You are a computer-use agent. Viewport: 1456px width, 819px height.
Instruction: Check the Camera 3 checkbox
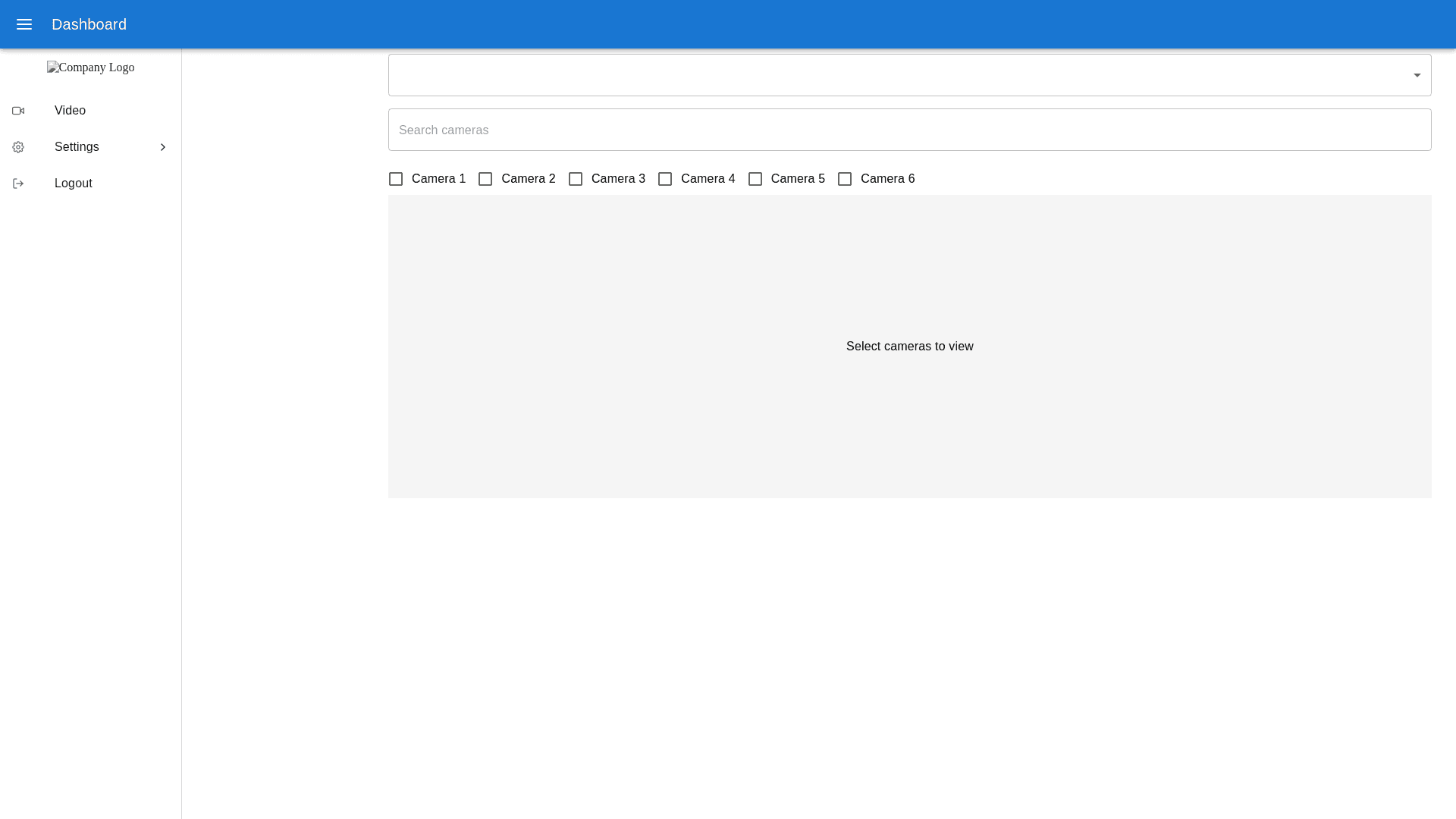coord(576,179)
